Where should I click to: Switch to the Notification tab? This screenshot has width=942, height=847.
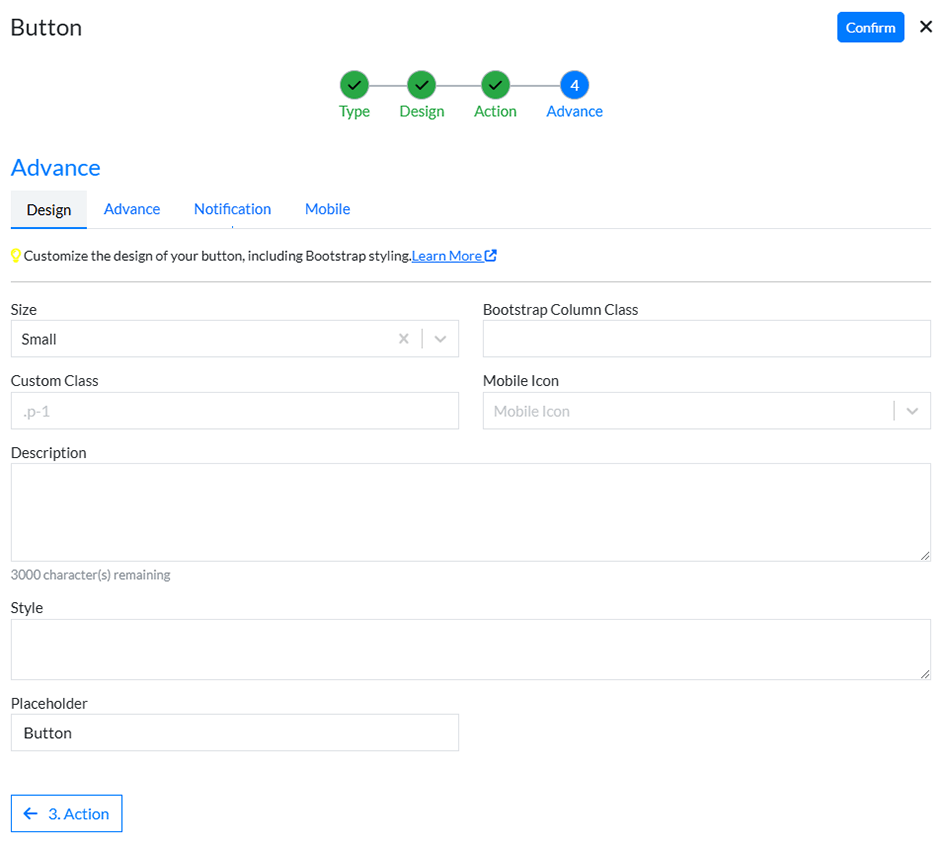click(x=232, y=209)
